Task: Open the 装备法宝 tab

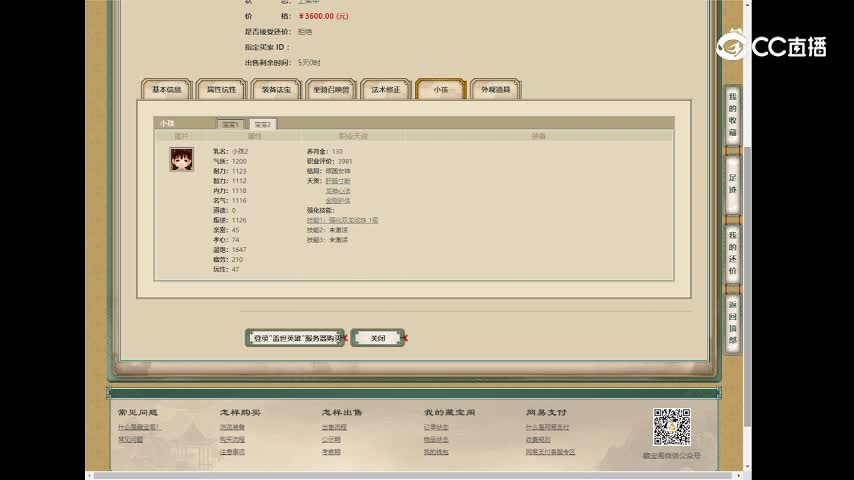Action: tap(276, 90)
